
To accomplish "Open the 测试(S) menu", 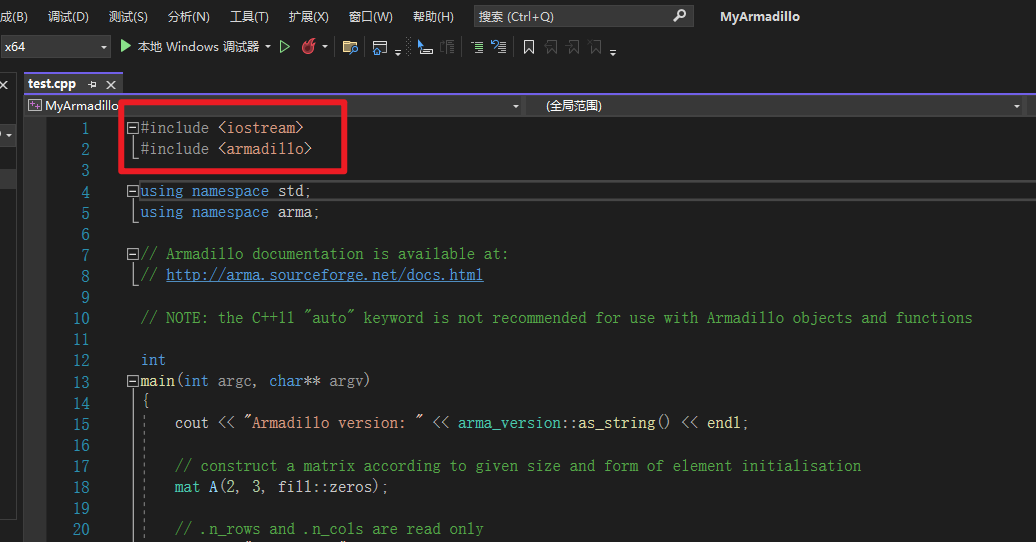I will [x=128, y=17].
